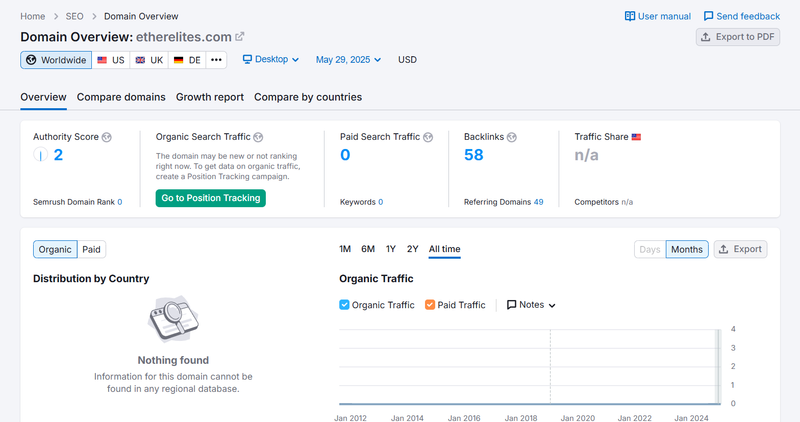Select the US database
800x422 pixels.
[x=111, y=60]
